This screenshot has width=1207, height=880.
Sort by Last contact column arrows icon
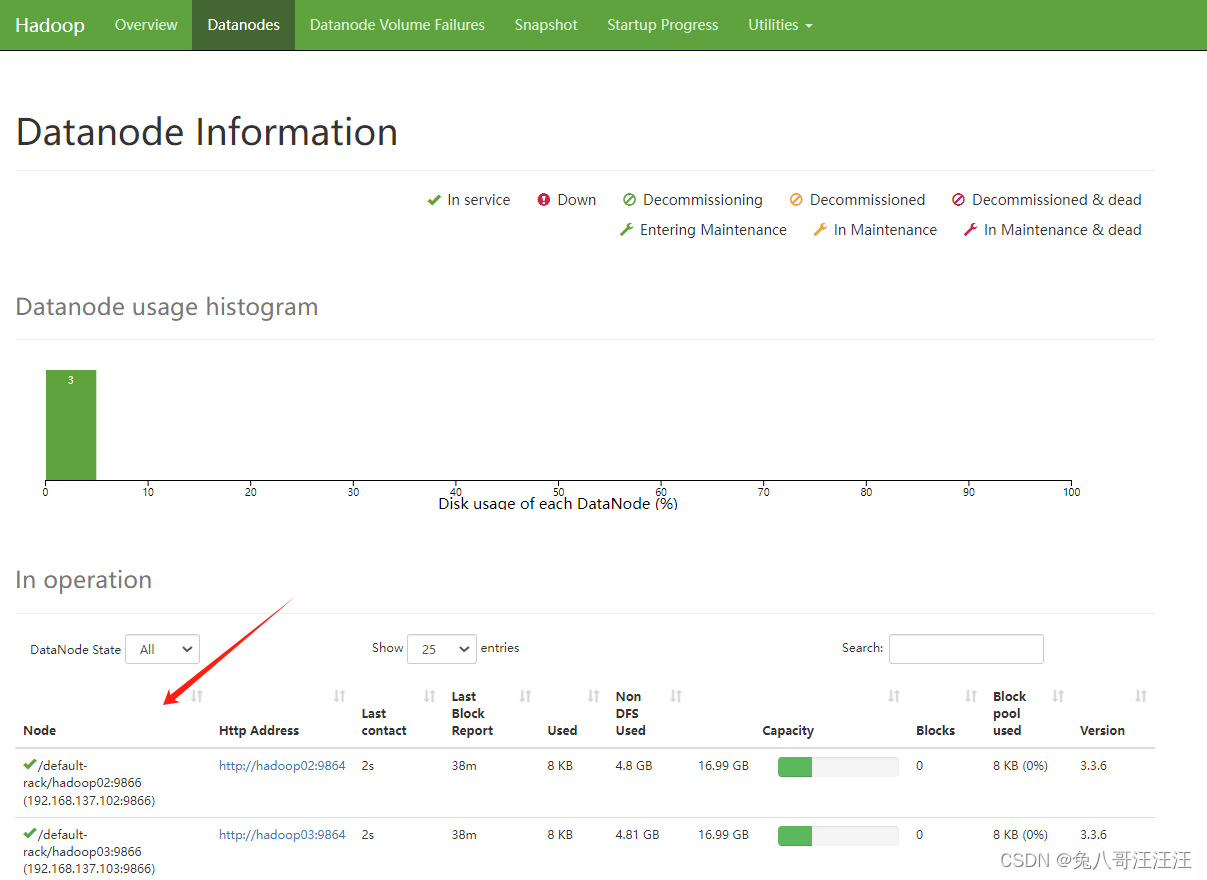click(x=430, y=696)
